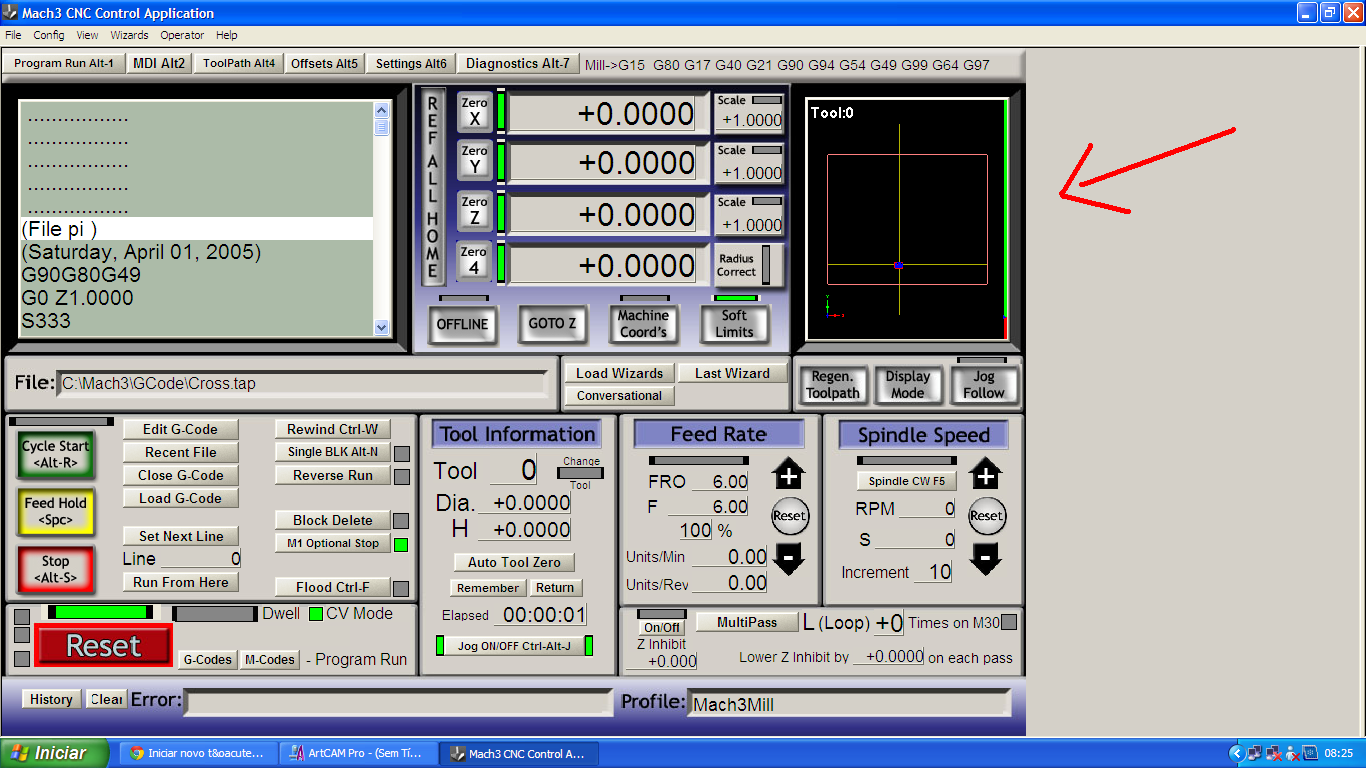Toggle the Reverse Run indicator box
This screenshot has height=768, width=1366.
401,476
